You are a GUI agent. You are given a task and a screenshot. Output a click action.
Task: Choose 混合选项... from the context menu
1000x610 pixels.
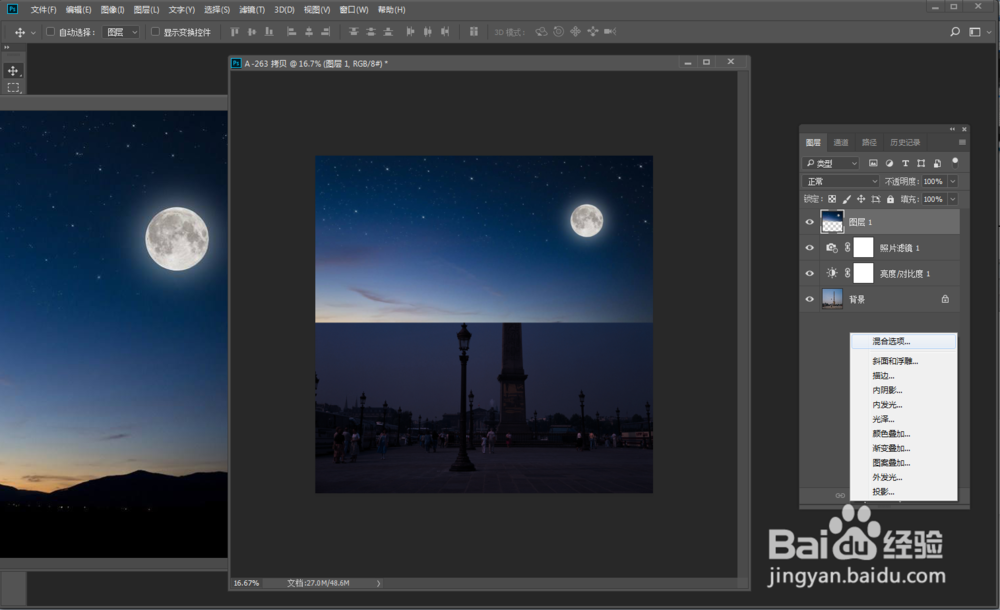891,341
